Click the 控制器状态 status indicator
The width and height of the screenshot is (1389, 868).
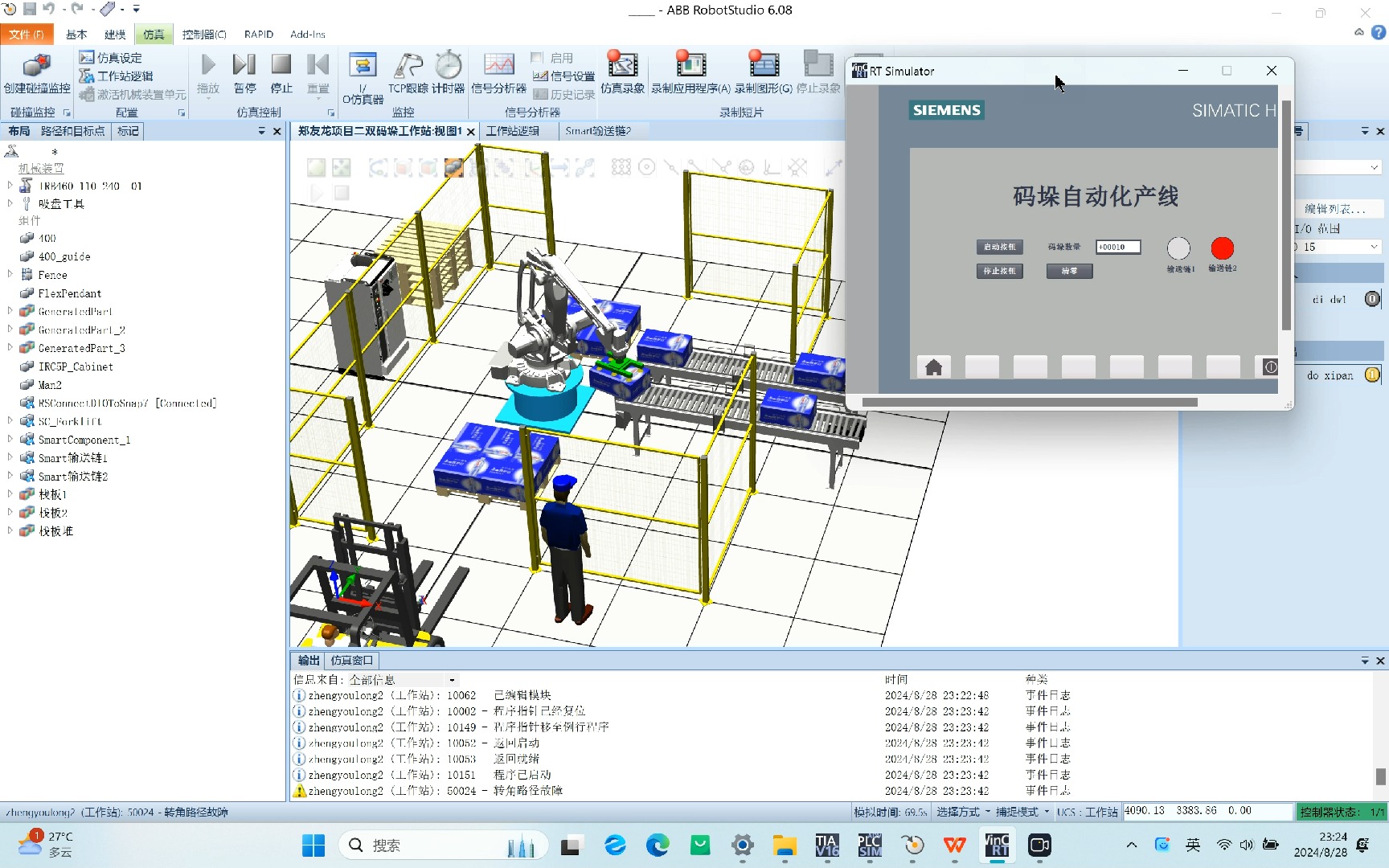(x=1341, y=812)
